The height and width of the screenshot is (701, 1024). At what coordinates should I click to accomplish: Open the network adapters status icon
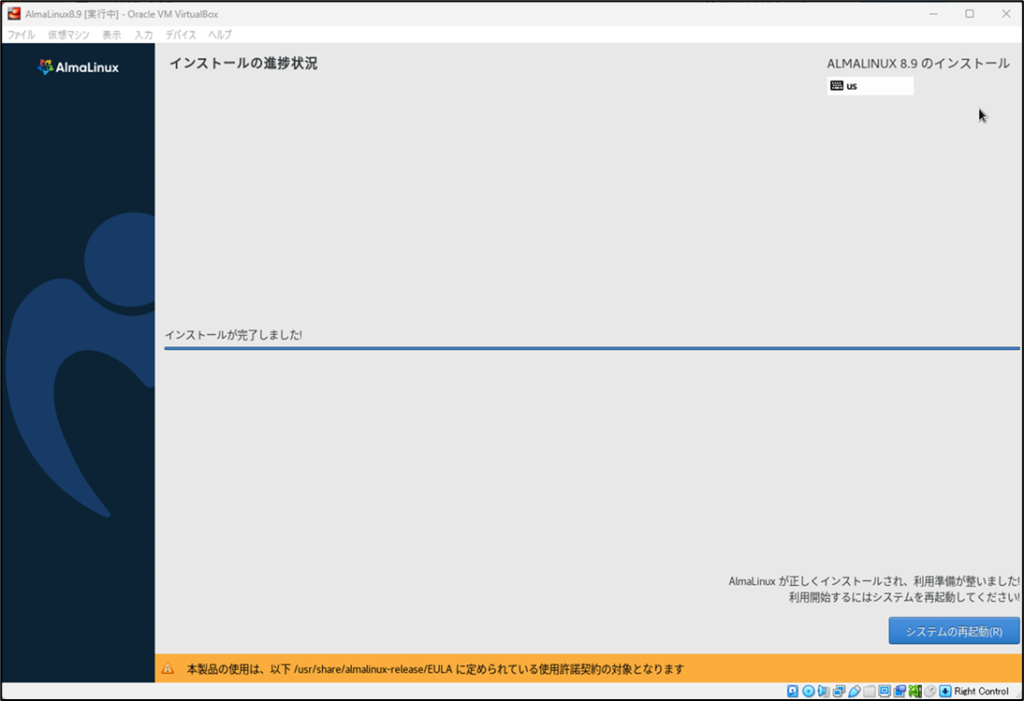(x=839, y=691)
